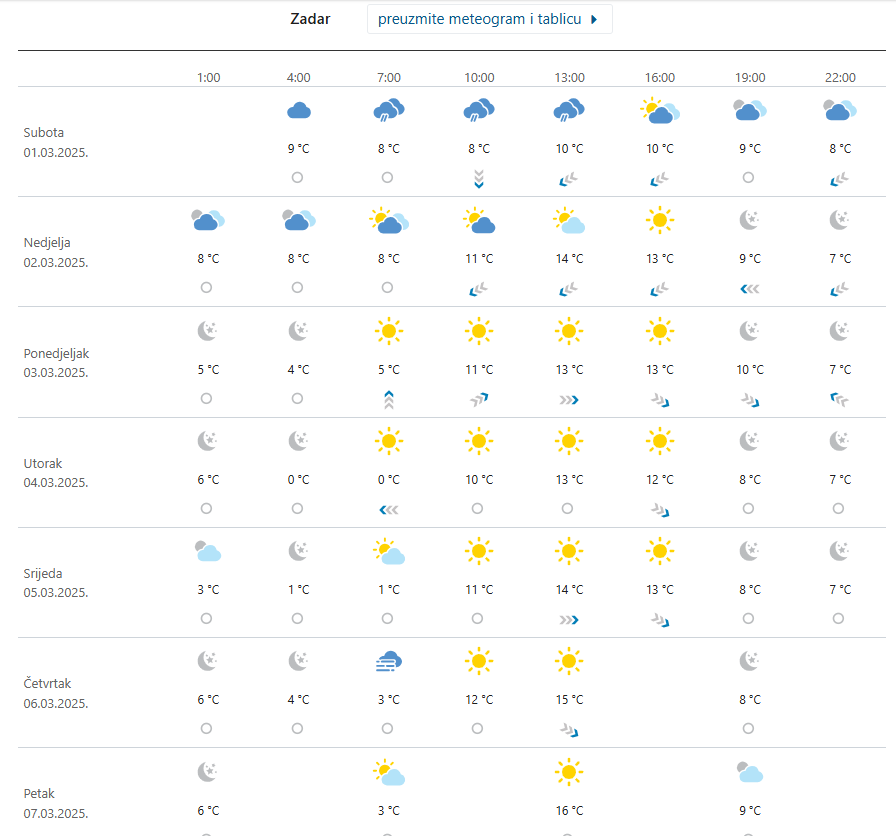The width and height of the screenshot is (896, 836).
Task: Click the 16 °C temperature for Petak
Action: point(569,810)
